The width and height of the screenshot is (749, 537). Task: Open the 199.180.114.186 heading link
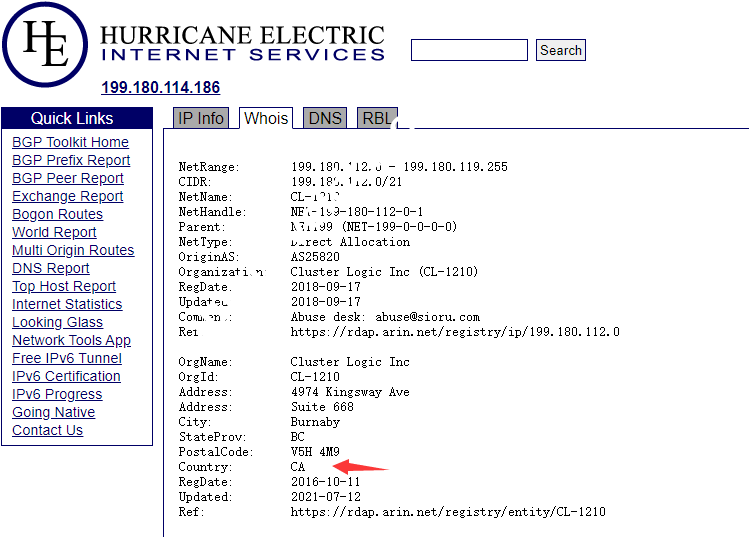pos(160,87)
